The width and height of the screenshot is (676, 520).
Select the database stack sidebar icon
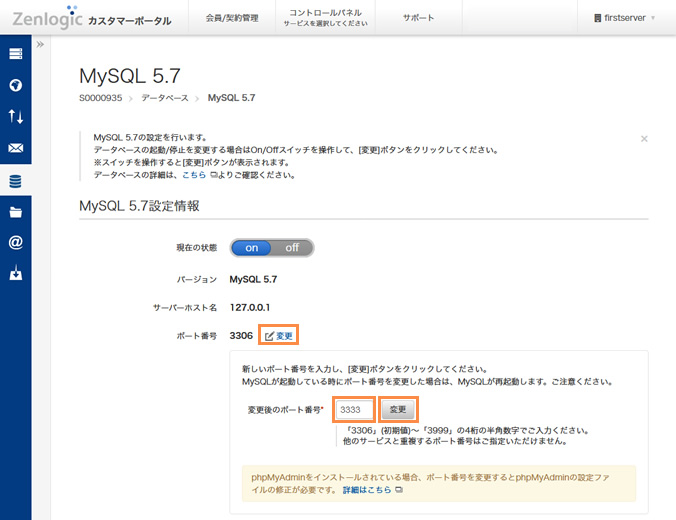point(16,182)
